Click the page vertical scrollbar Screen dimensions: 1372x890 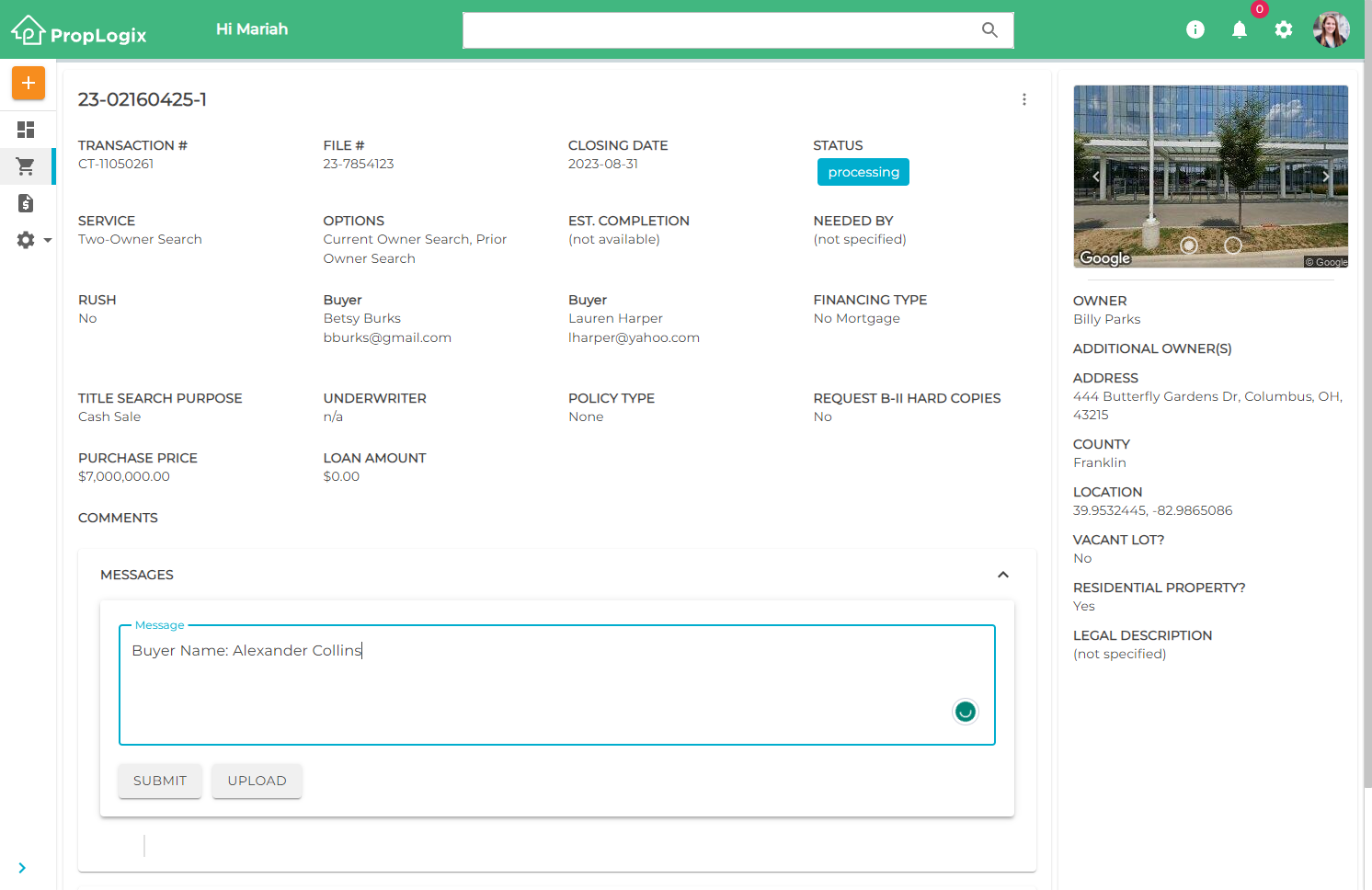pyautogui.click(x=1367, y=395)
